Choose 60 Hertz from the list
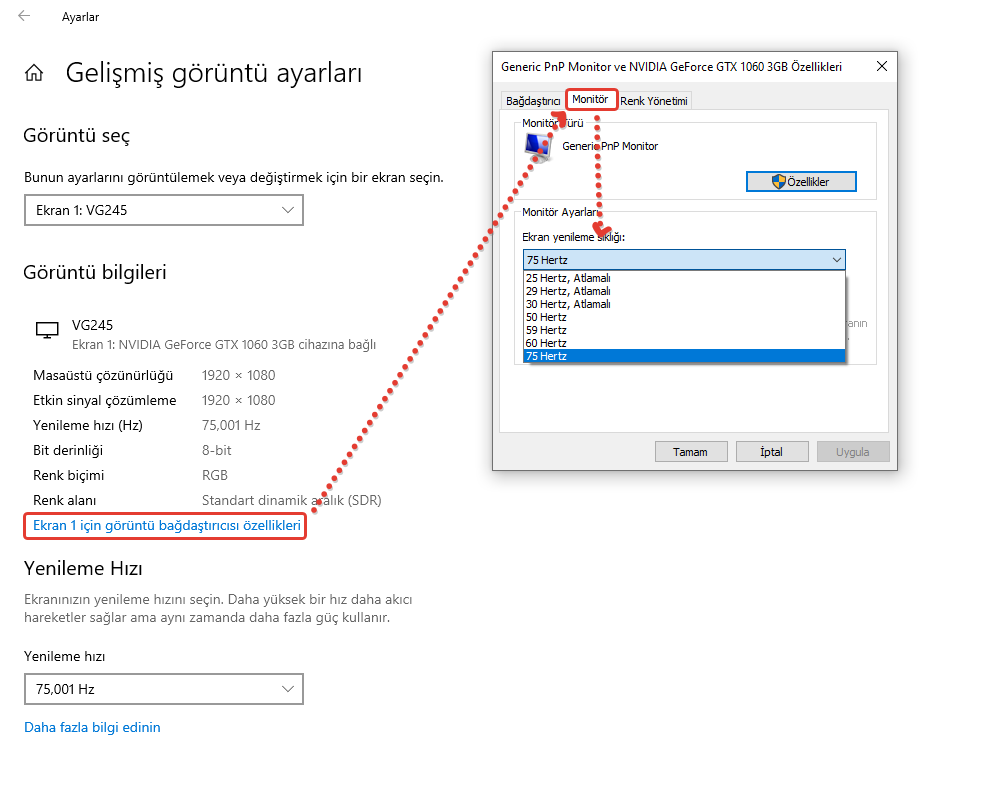Viewport: 1002px width, 788px height. coord(547,343)
